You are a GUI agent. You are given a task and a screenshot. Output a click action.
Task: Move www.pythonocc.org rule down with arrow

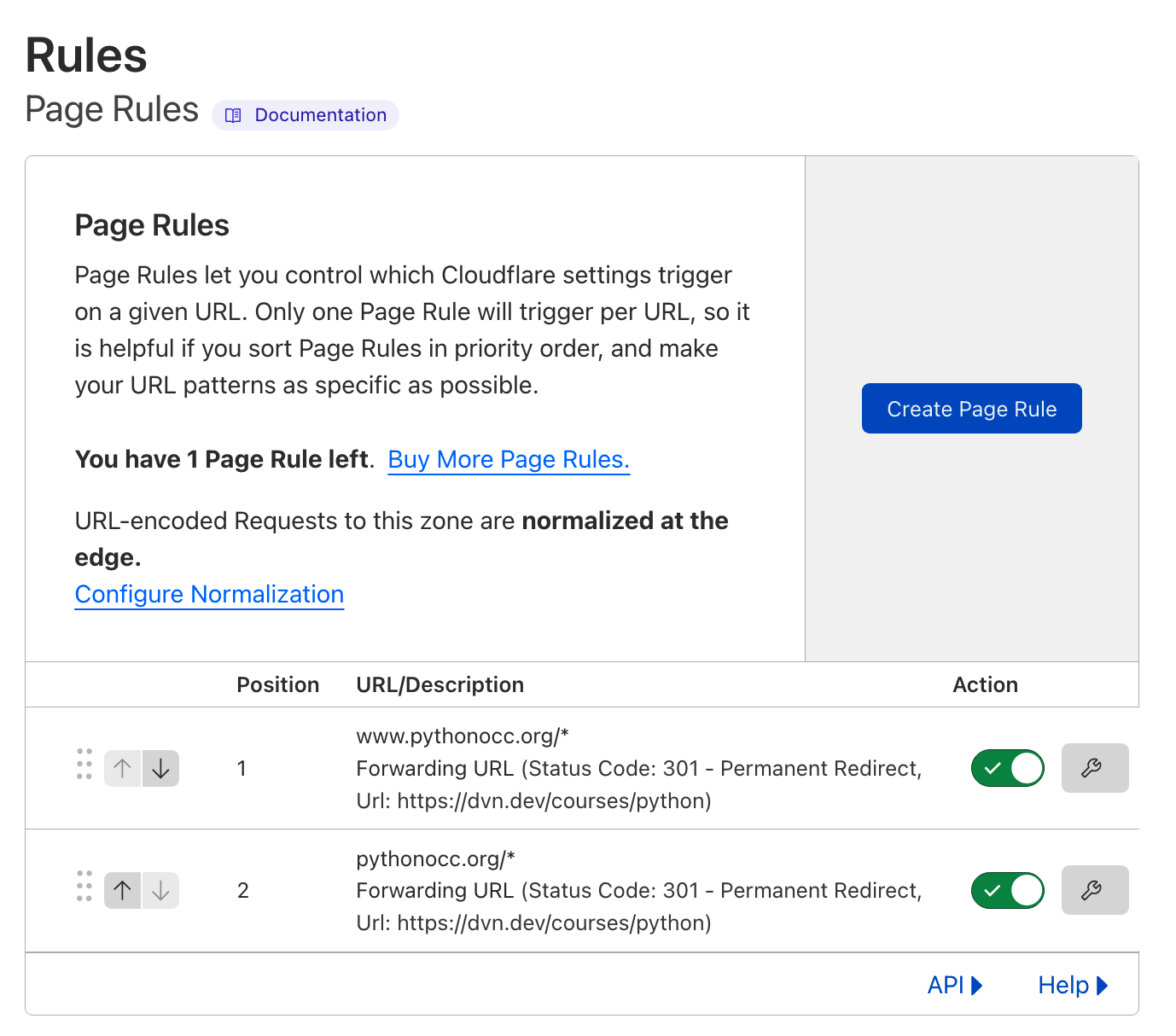(160, 768)
